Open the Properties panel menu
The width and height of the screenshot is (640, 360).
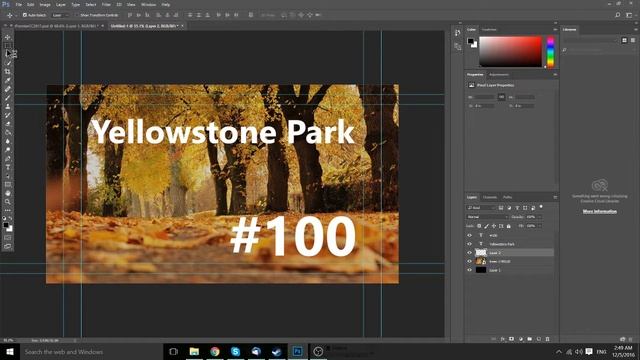coord(555,75)
